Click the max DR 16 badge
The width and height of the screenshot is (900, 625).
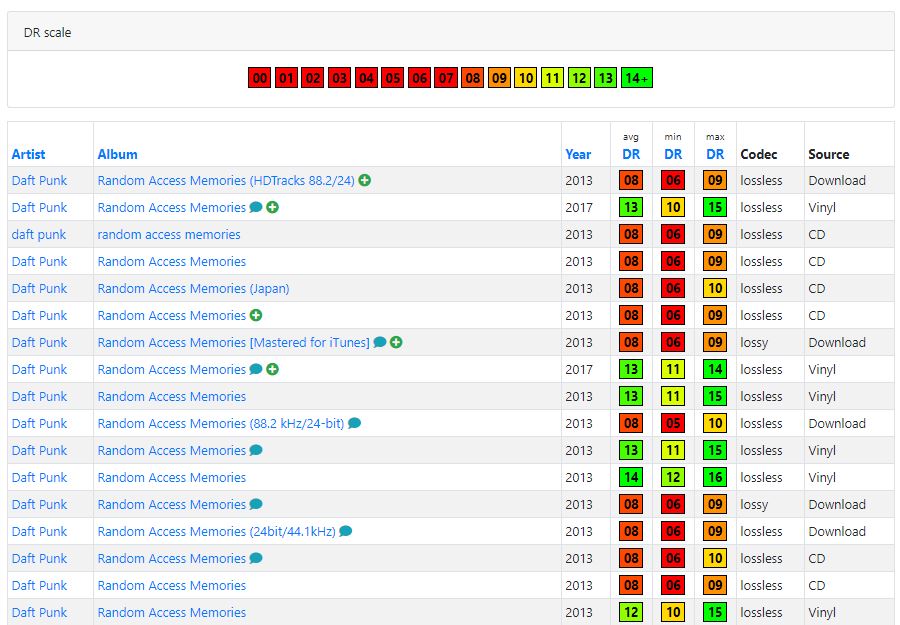point(715,477)
